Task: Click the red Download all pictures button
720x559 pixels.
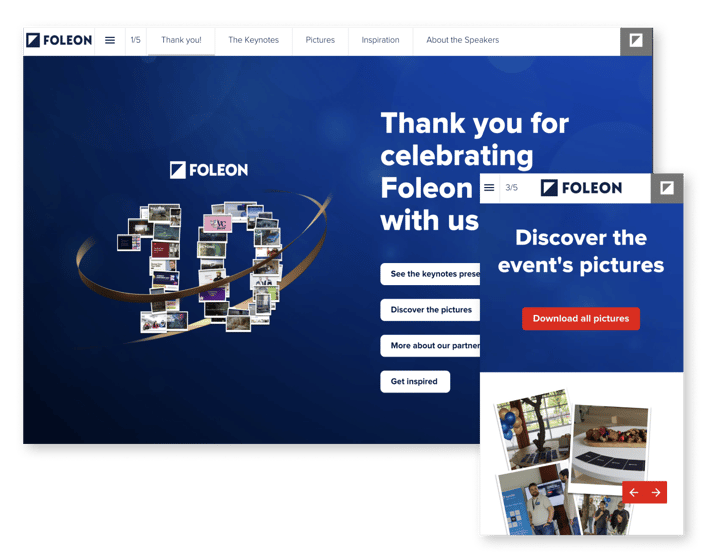Action: 581,318
